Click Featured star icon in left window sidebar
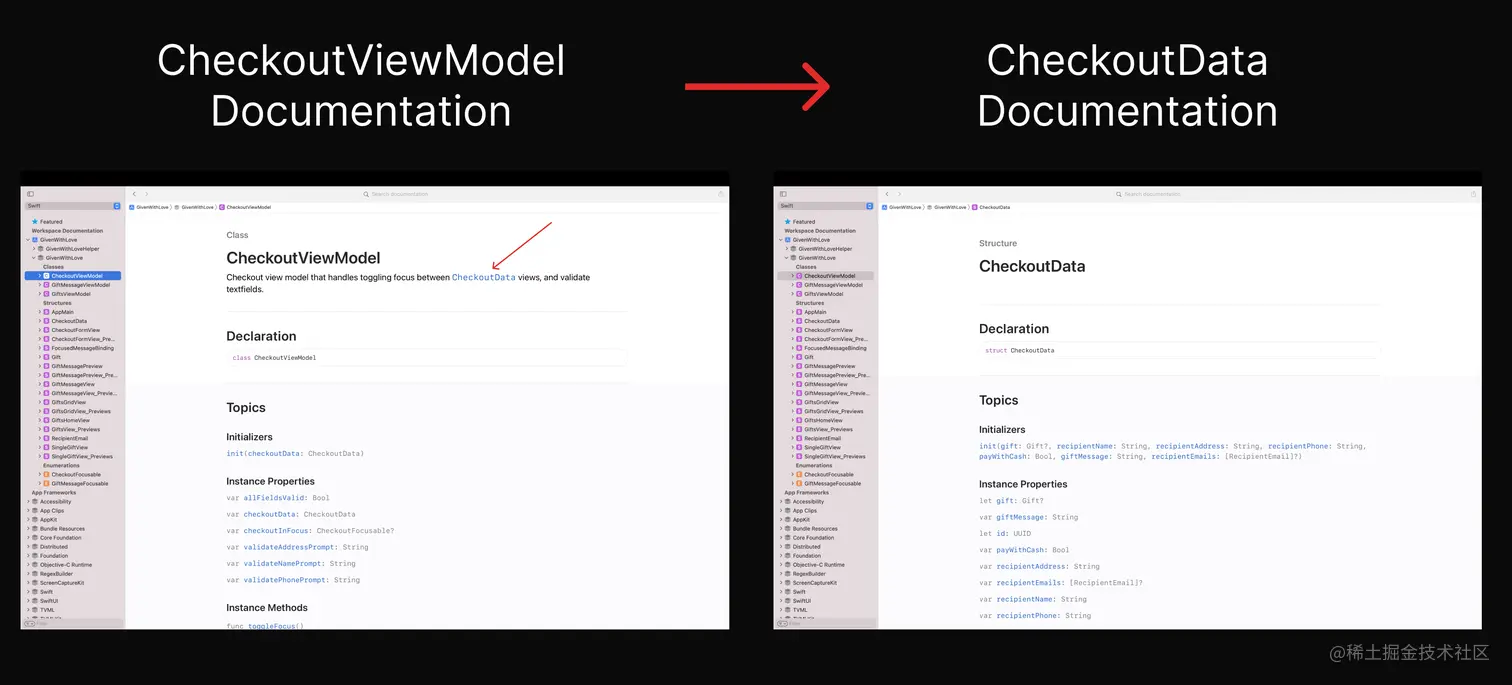The image size is (1512, 685). [x=35, y=222]
